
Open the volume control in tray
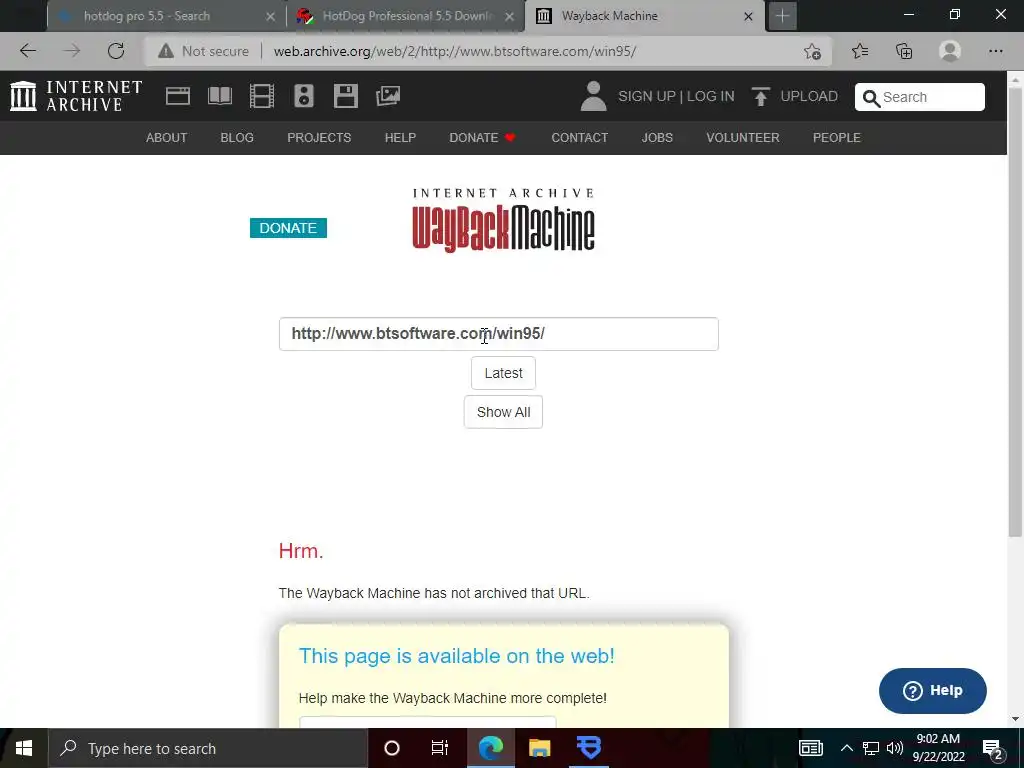coord(895,748)
